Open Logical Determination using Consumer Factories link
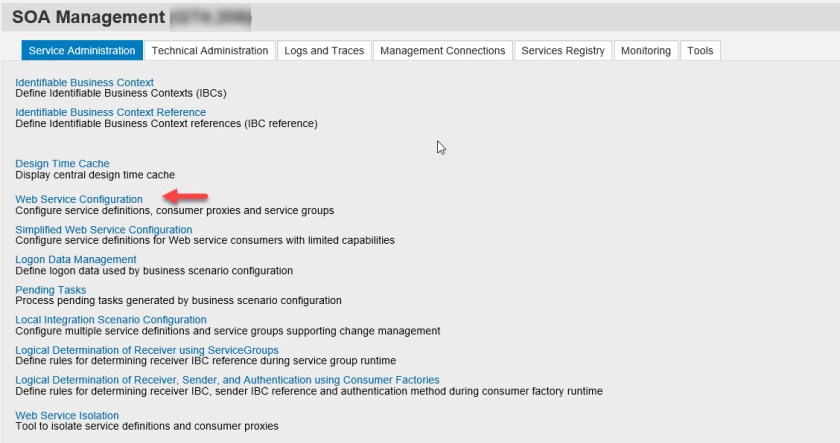This screenshot has width=840, height=443. [x=227, y=380]
